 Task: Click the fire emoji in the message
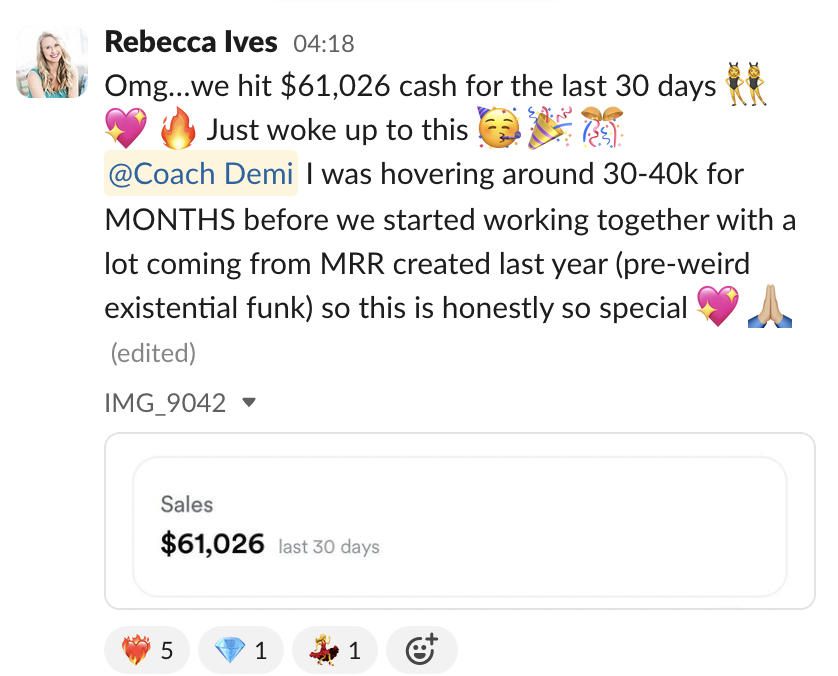click(x=179, y=131)
